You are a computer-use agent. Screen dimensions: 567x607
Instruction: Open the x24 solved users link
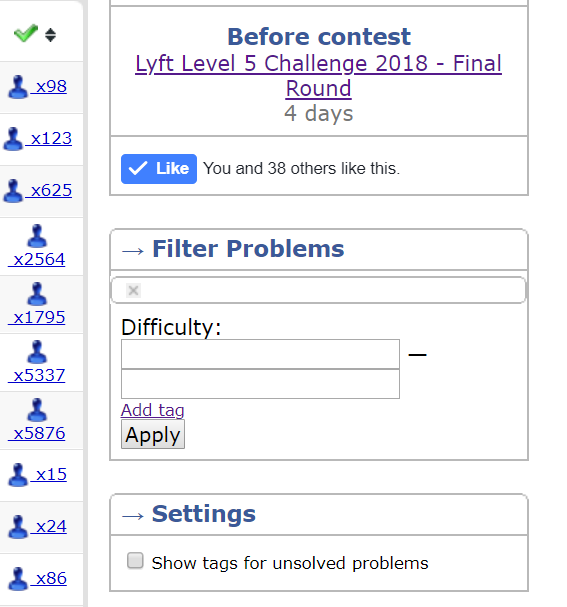(x=49, y=526)
